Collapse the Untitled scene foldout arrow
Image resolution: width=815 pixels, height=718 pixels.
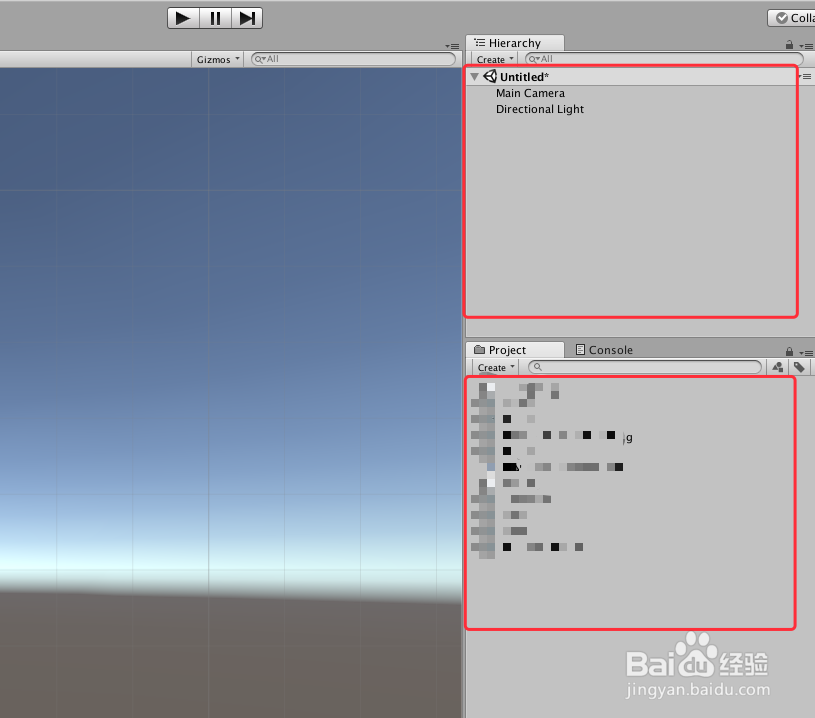[474, 77]
